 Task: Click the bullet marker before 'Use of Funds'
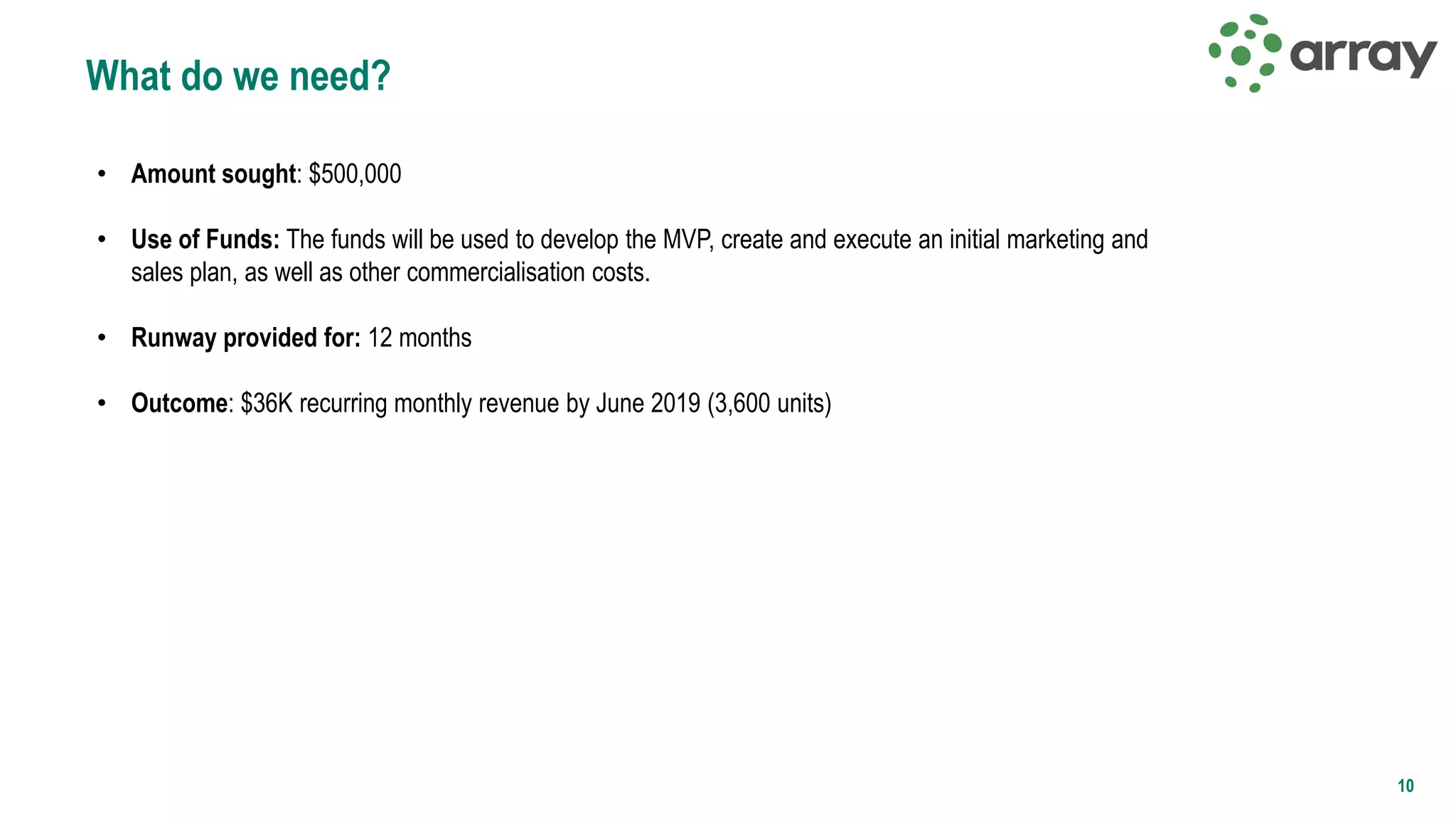pos(102,240)
